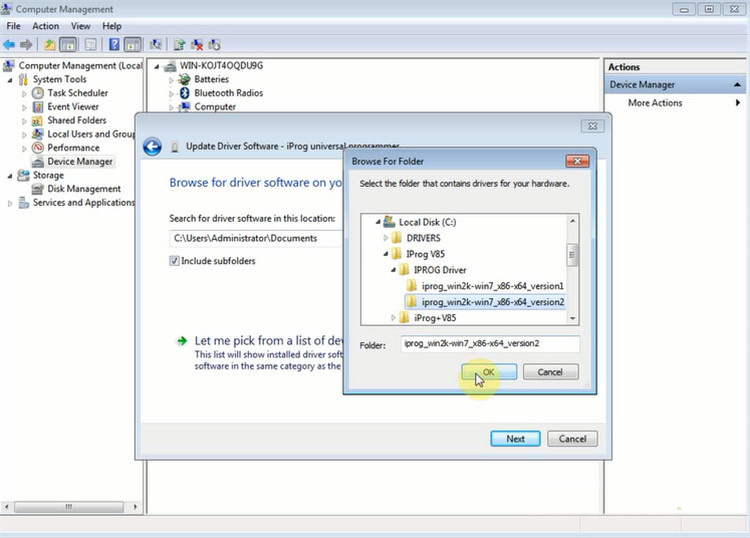
Task: Expand the iProg+V85 folder node
Action: pyautogui.click(x=393, y=318)
